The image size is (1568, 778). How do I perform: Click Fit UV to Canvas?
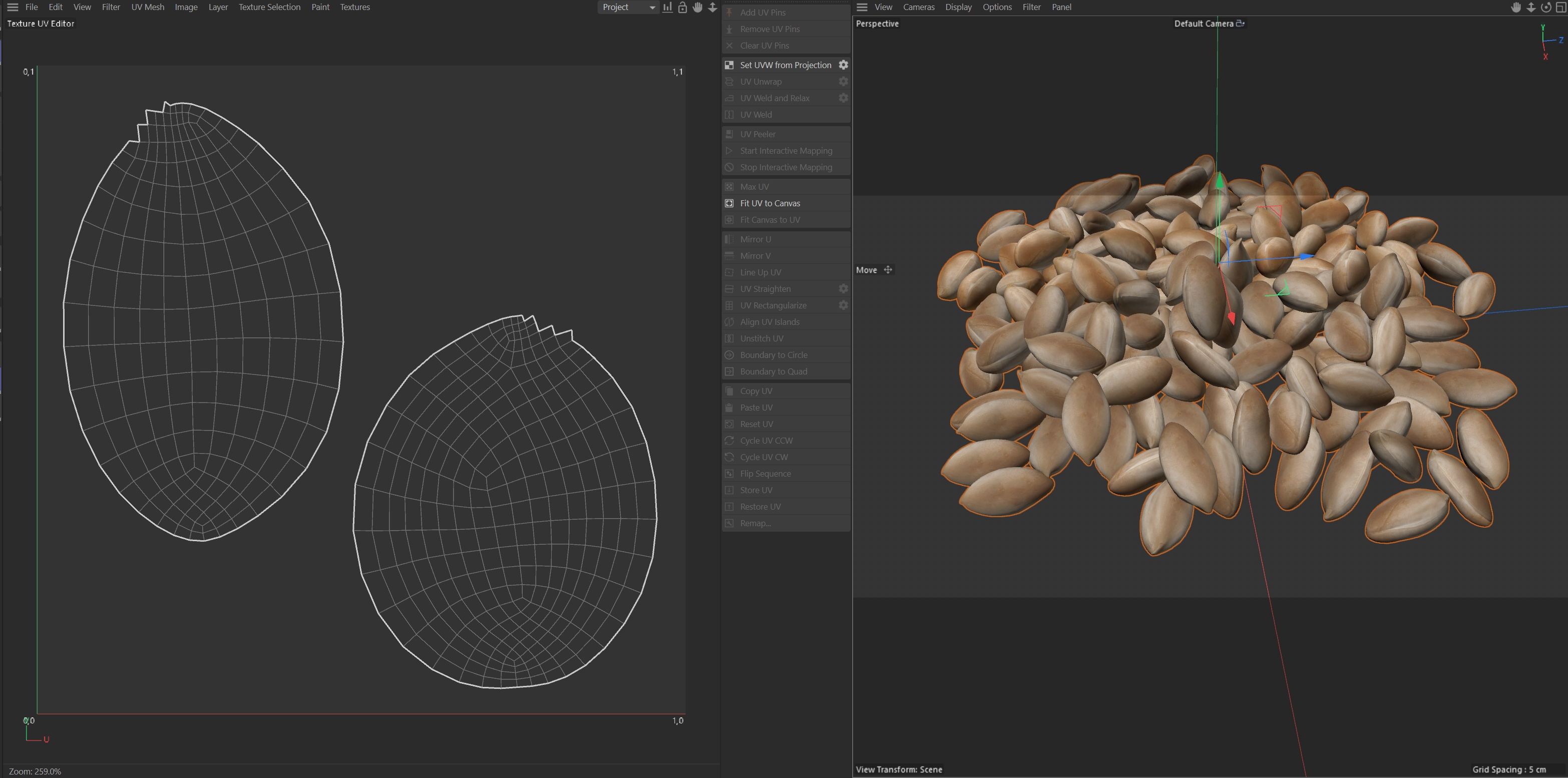[x=769, y=203]
